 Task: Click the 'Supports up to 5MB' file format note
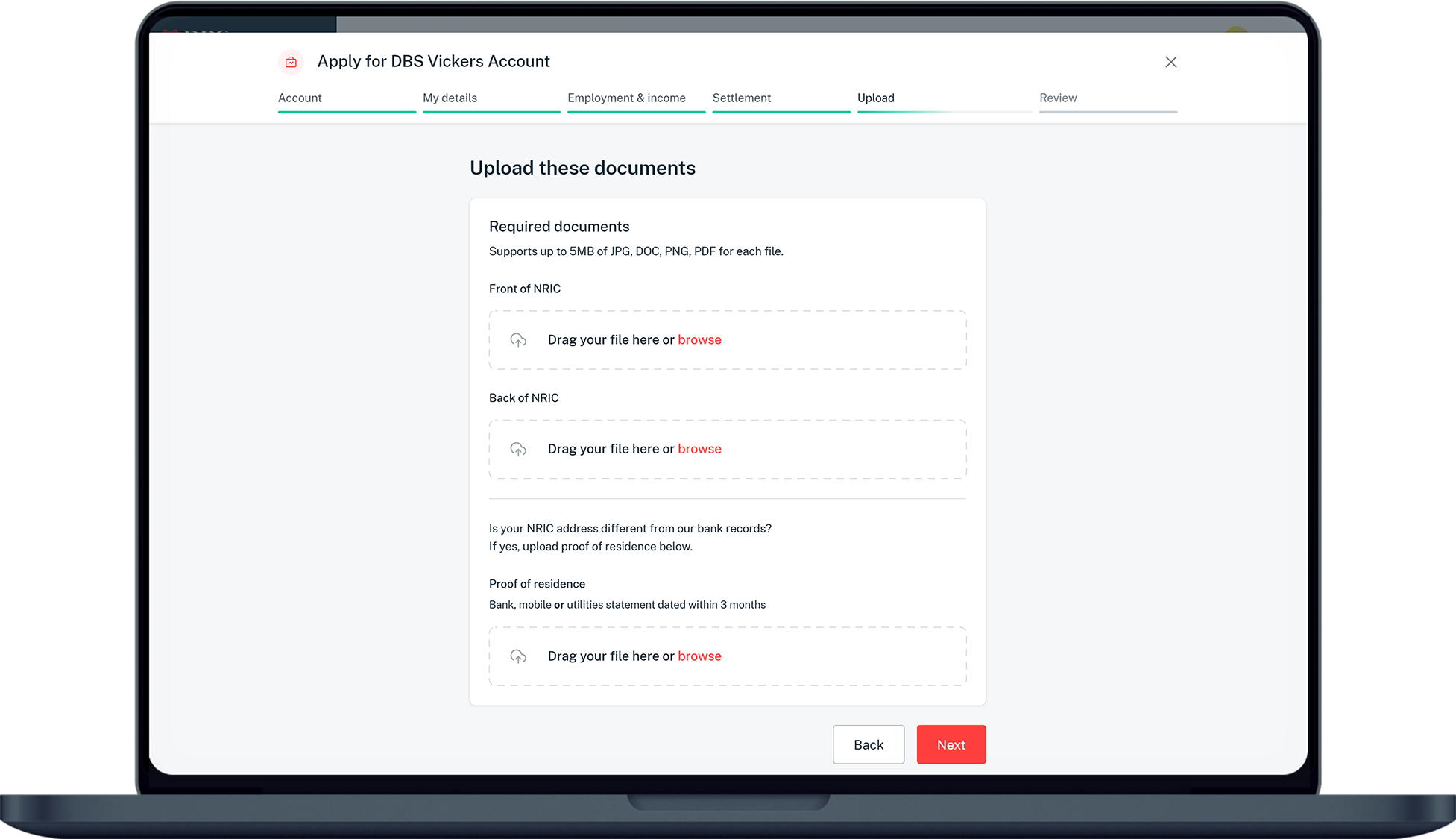[636, 251]
